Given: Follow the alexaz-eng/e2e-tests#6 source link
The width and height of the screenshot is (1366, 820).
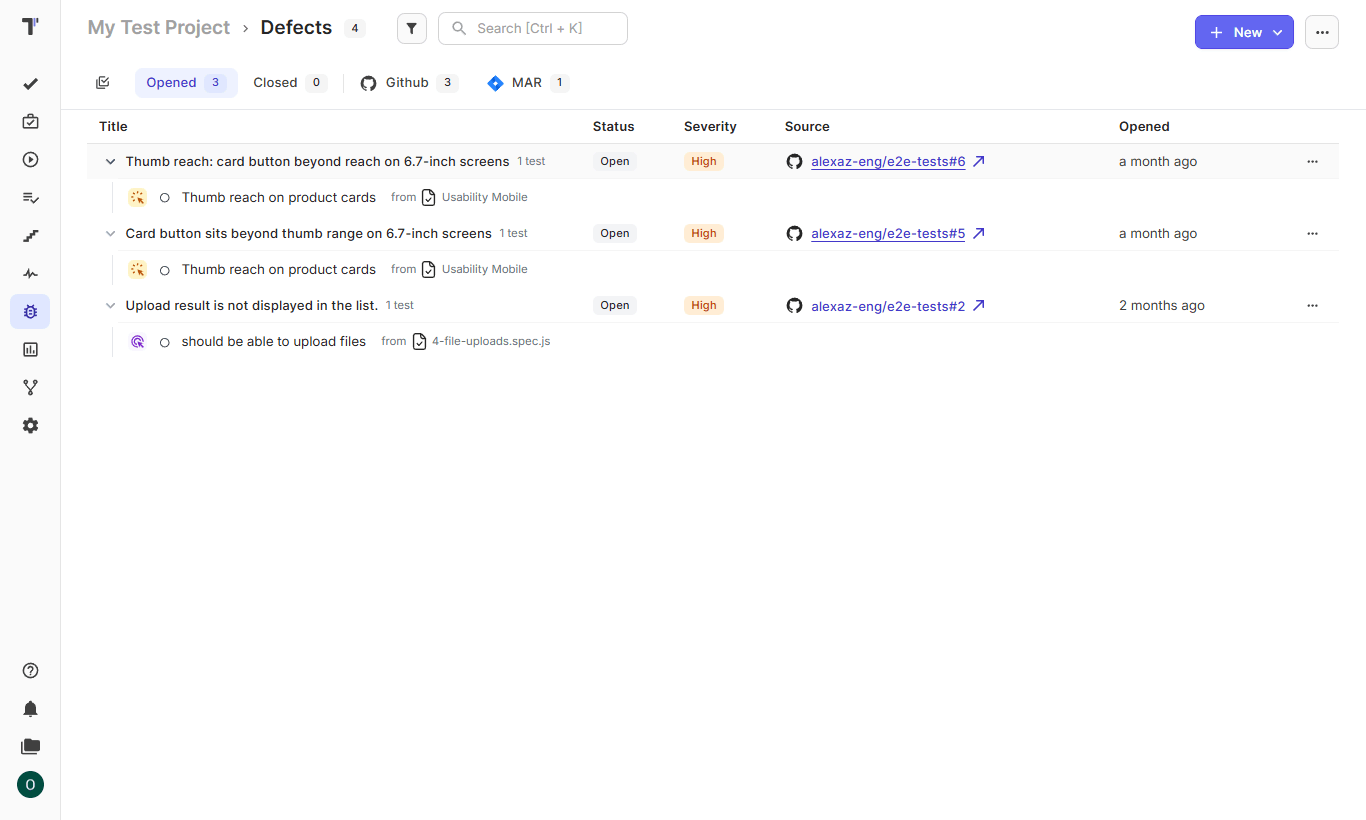Looking at the screenshot, I should [x=888, y=162].
